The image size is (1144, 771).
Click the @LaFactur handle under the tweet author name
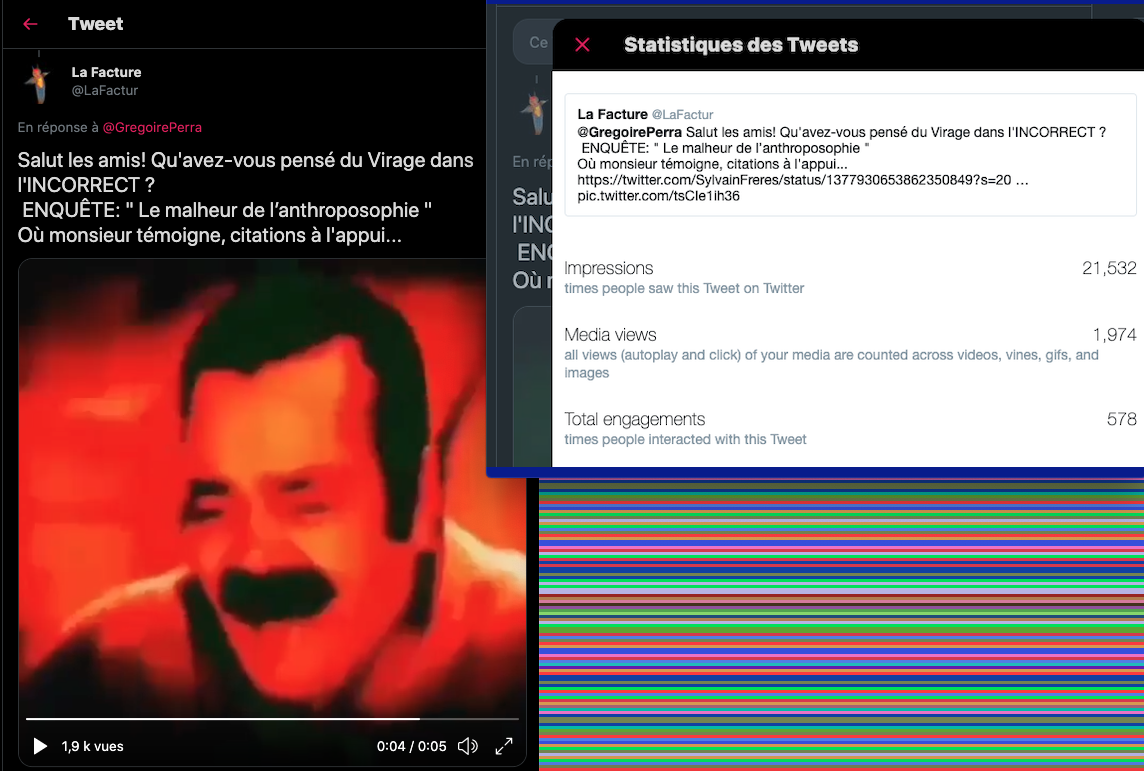click(104, 91)
